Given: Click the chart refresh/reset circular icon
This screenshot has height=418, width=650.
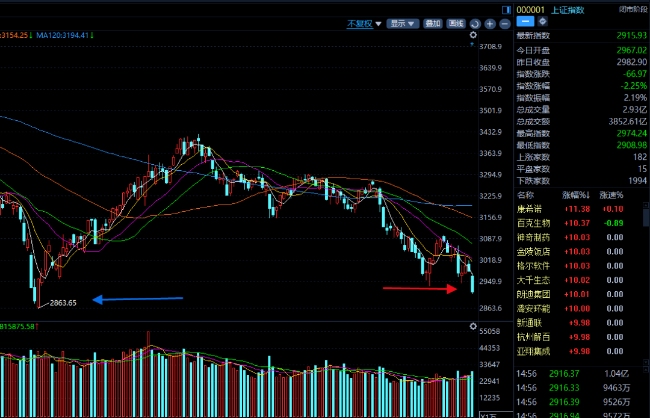Looking at the screenshot, I should pos(475,23).
